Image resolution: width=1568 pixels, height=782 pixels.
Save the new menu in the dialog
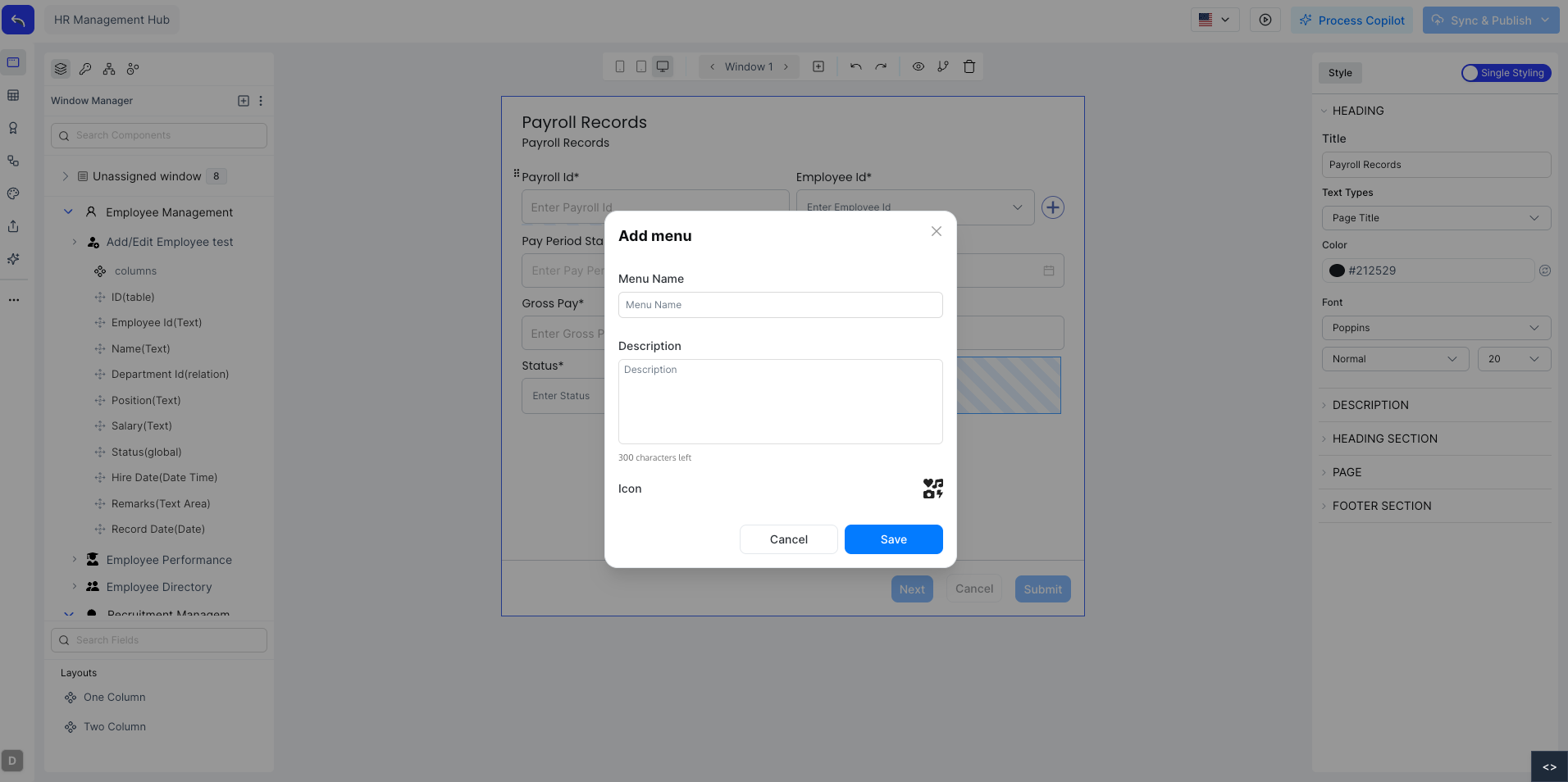tap(893, 539)
